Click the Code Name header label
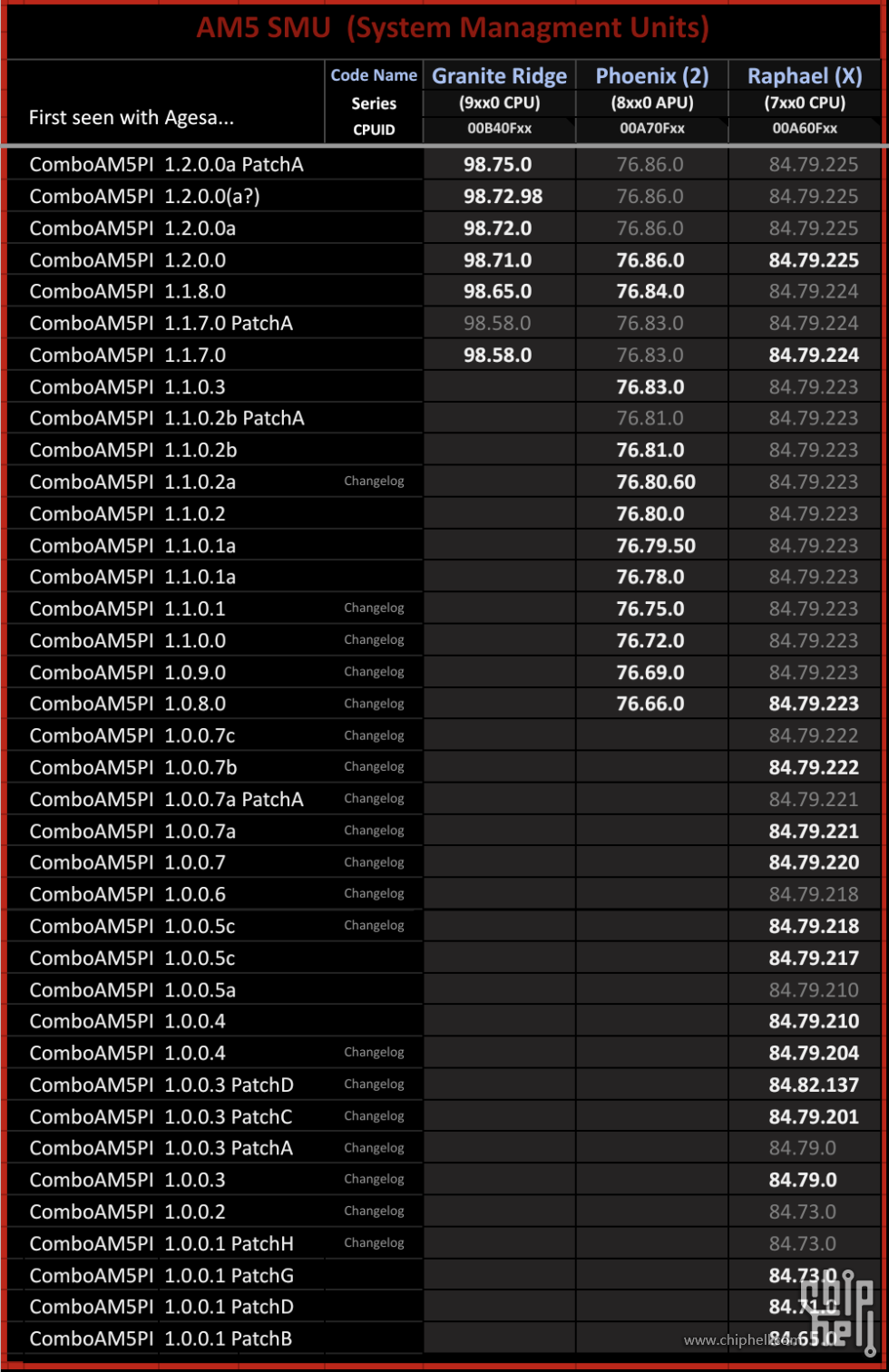This screenshot has width=889, height=1372. click(x=374, y=75)
